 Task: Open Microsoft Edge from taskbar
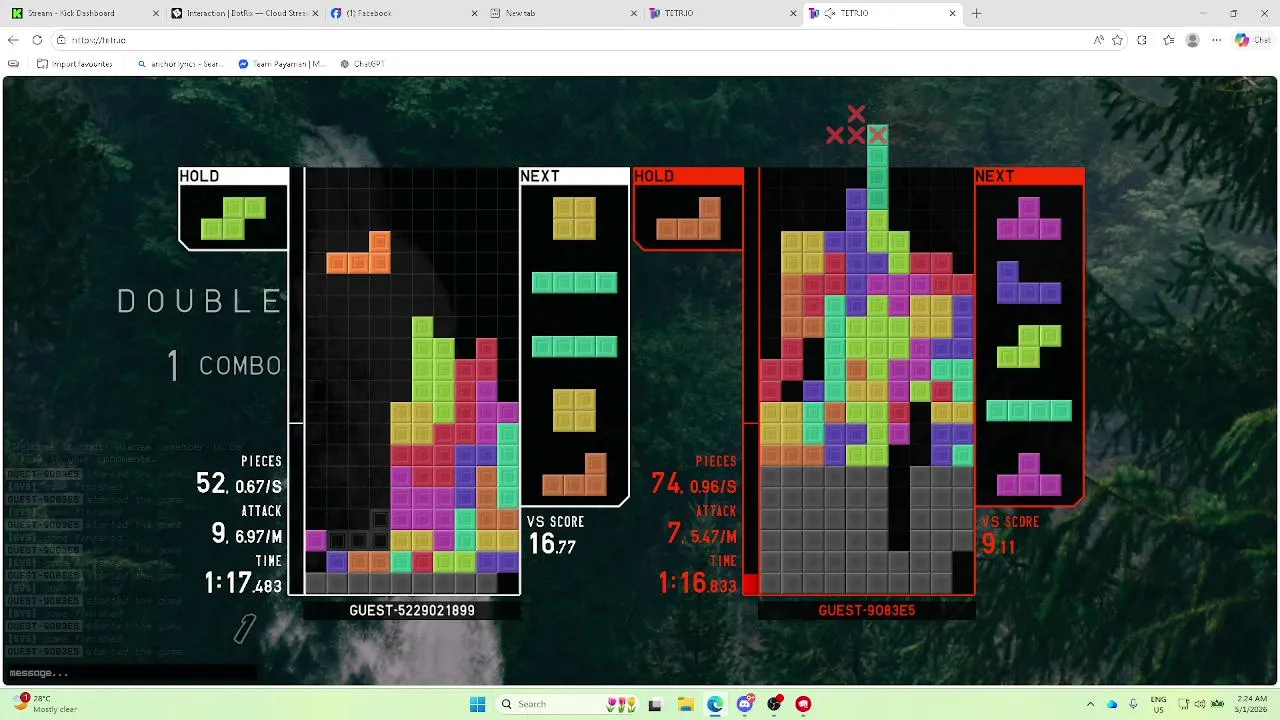tap(715, 704)
